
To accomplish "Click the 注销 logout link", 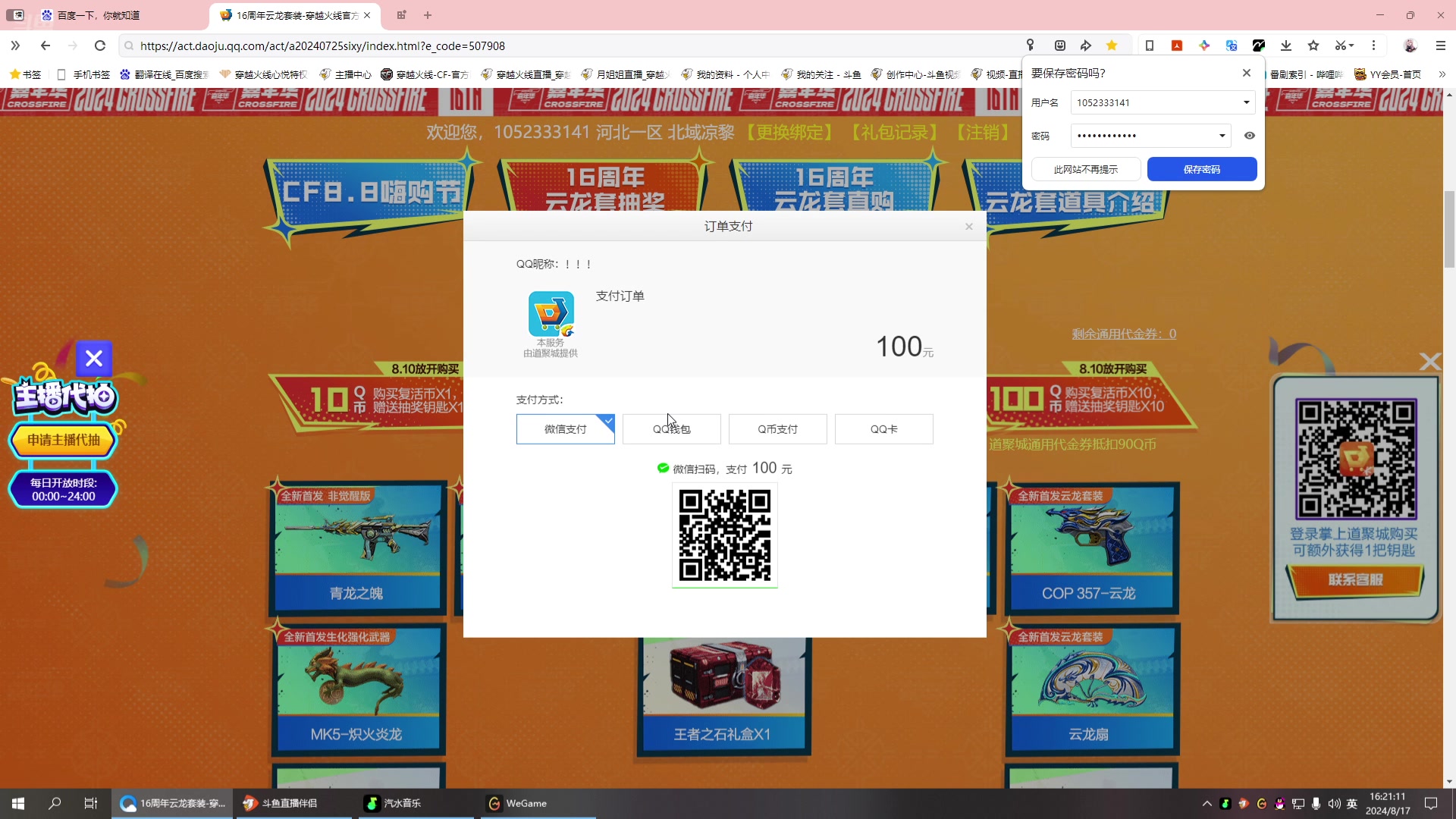I will pyautogui.click(x=983, y=133).
